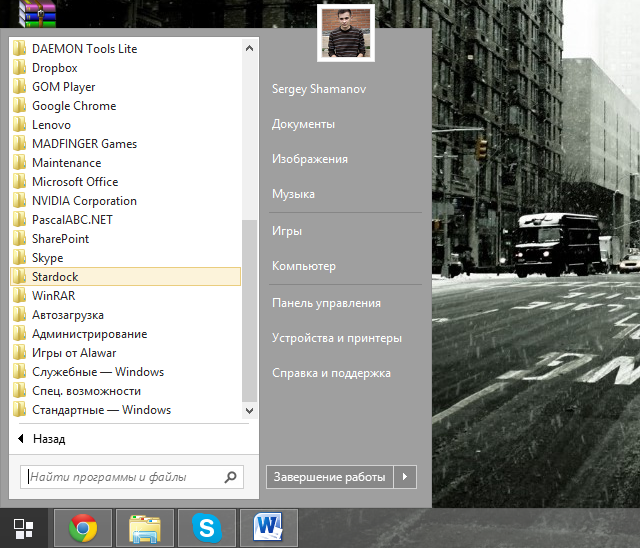Open Skype from the taskbar

207,528
